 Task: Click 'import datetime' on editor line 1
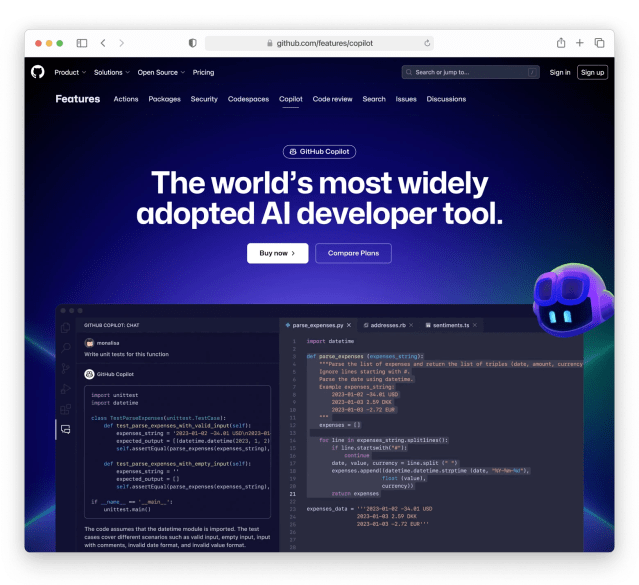[x=330, y=341]
